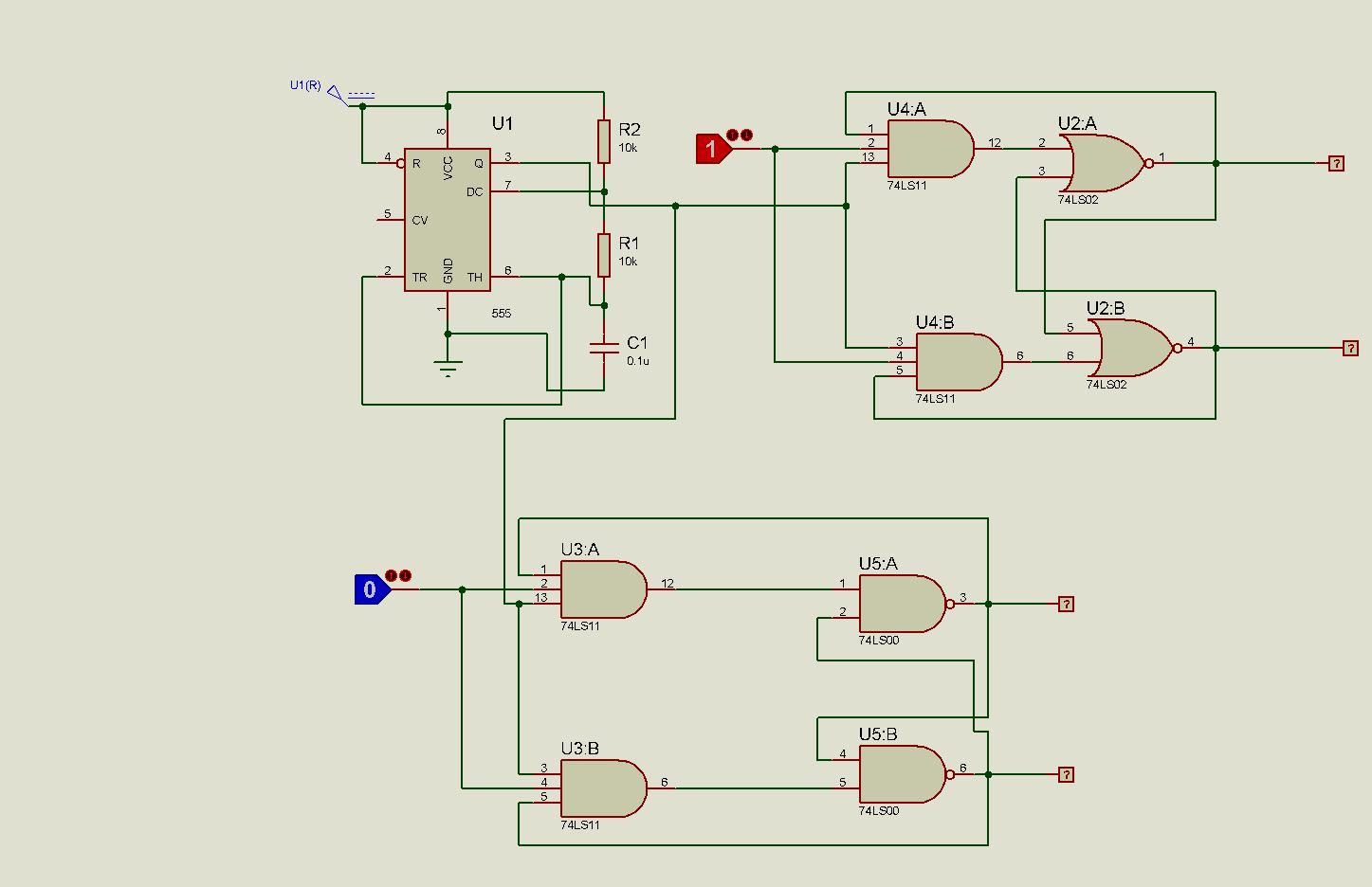Select AND gate U3:A

pyautogui.click(x=602, y=590)
